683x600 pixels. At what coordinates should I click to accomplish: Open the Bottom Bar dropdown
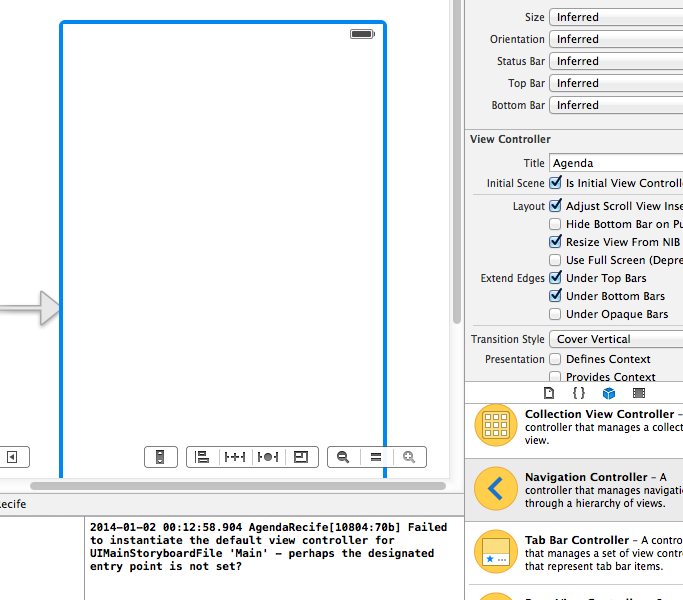coord(616,105)
